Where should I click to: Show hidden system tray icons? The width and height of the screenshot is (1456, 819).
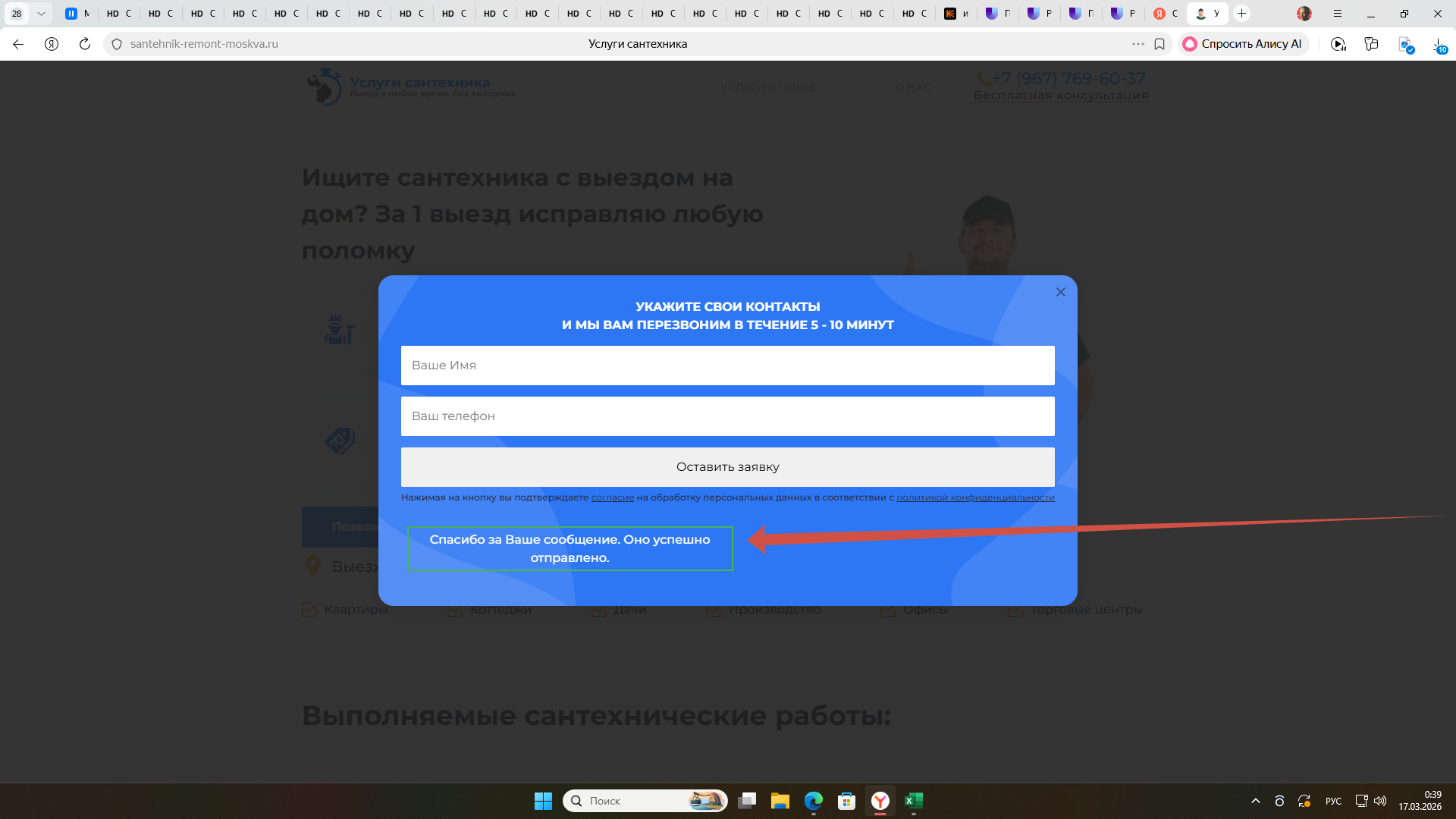click(x=1256, y=801)
